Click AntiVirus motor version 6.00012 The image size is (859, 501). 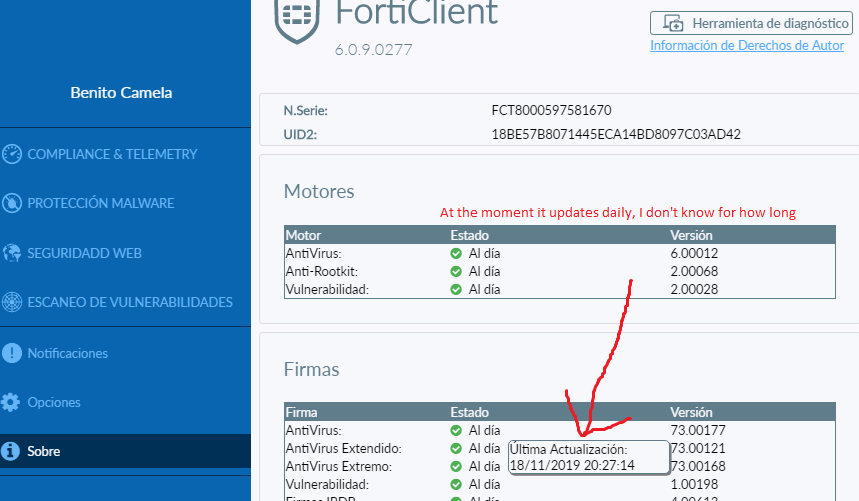[x=694, y=254]
